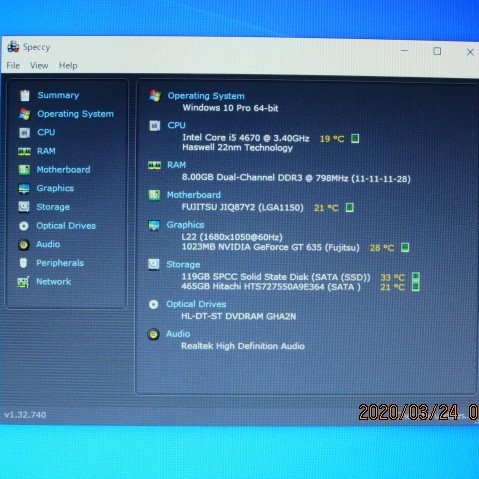Click 'Realtek High Definition Audio' text
479x479 pixels.
[243, 346]
